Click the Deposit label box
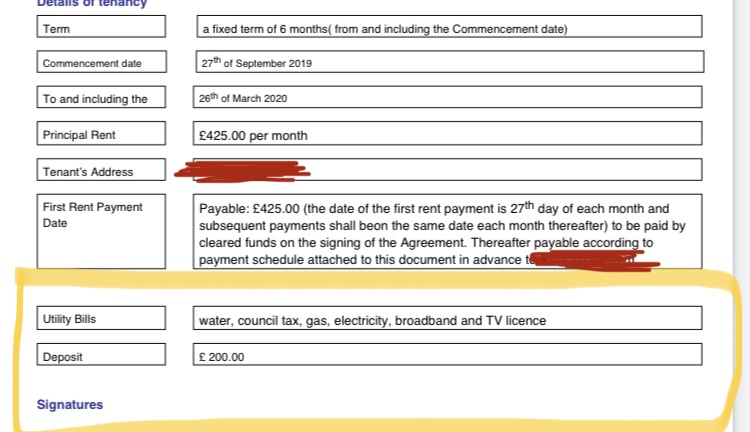 [101, 354]
